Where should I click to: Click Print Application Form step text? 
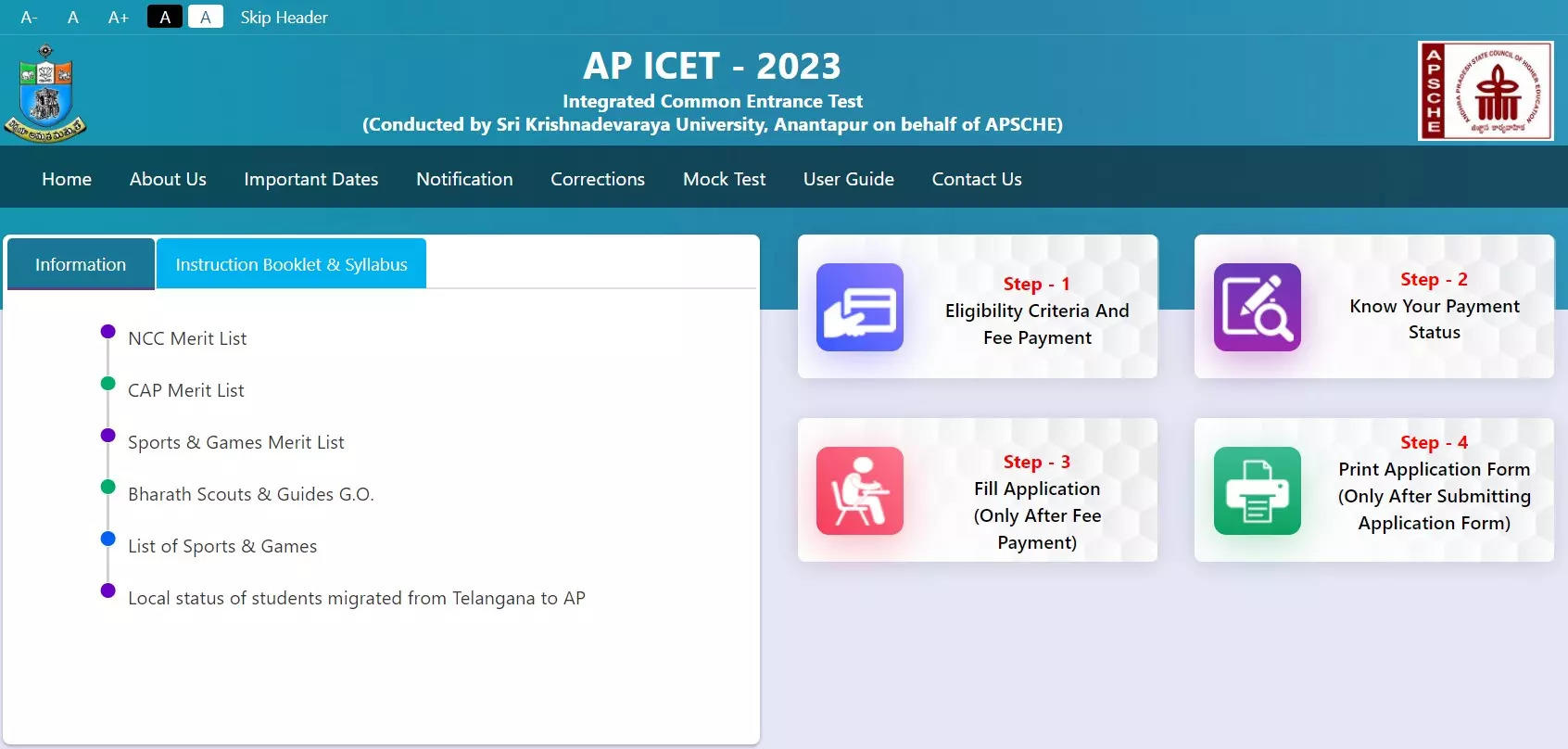[1435, 496]
